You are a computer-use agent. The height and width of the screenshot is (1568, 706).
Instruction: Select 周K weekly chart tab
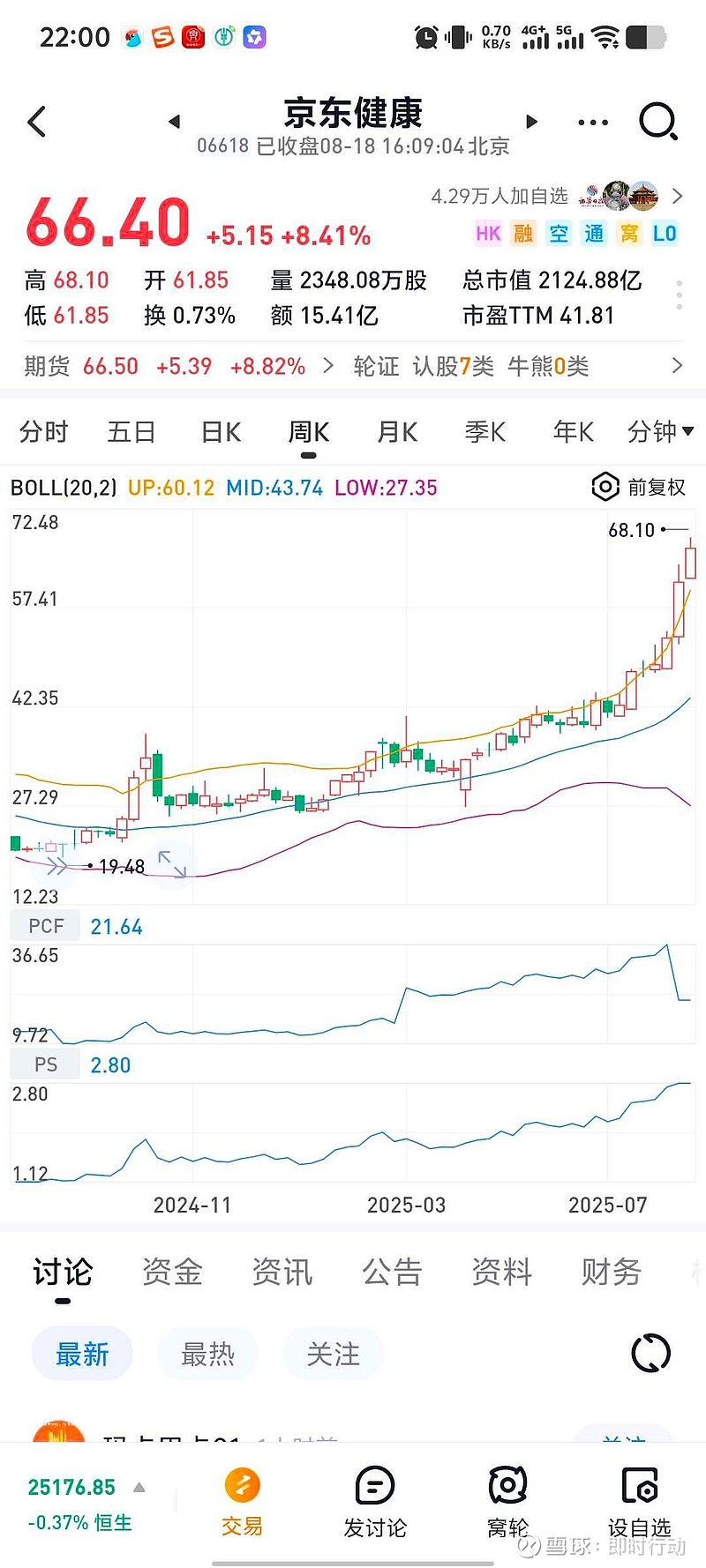point(309,431)
